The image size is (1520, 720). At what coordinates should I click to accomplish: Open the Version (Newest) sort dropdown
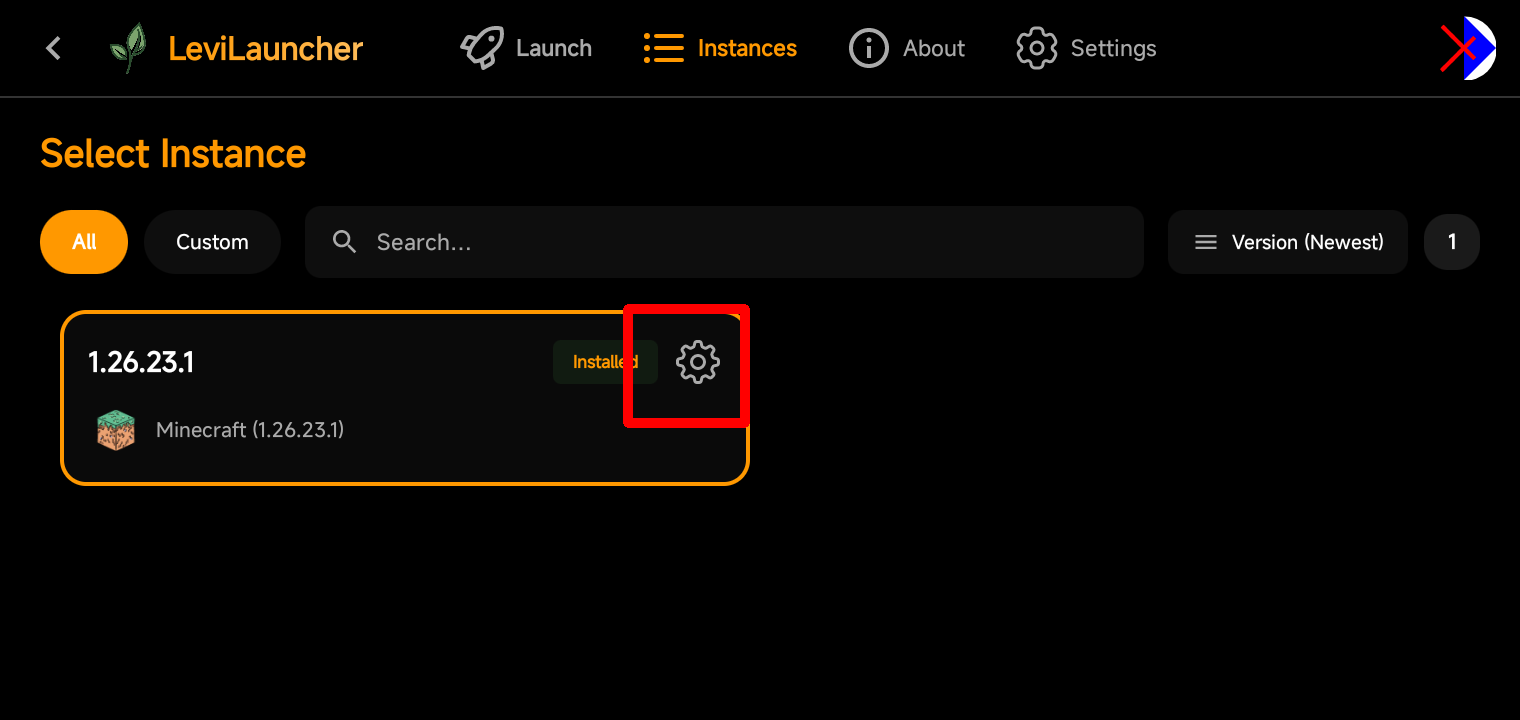point(1288,242)
